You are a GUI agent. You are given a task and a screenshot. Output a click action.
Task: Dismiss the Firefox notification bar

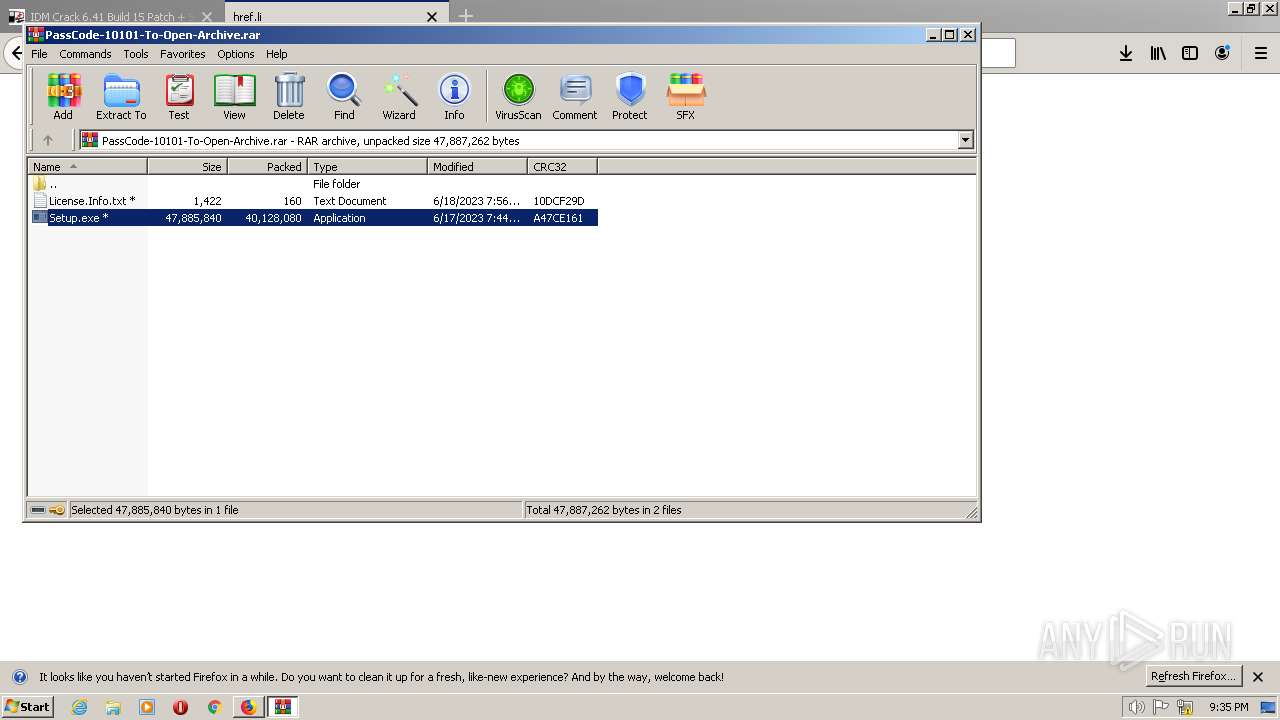click(1258, 677)
